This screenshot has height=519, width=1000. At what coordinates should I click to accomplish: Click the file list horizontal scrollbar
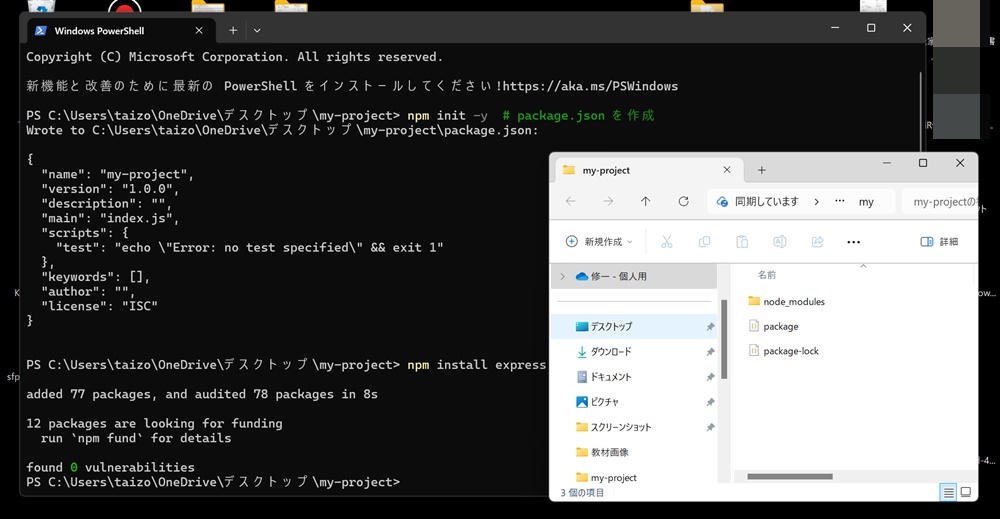790,476
